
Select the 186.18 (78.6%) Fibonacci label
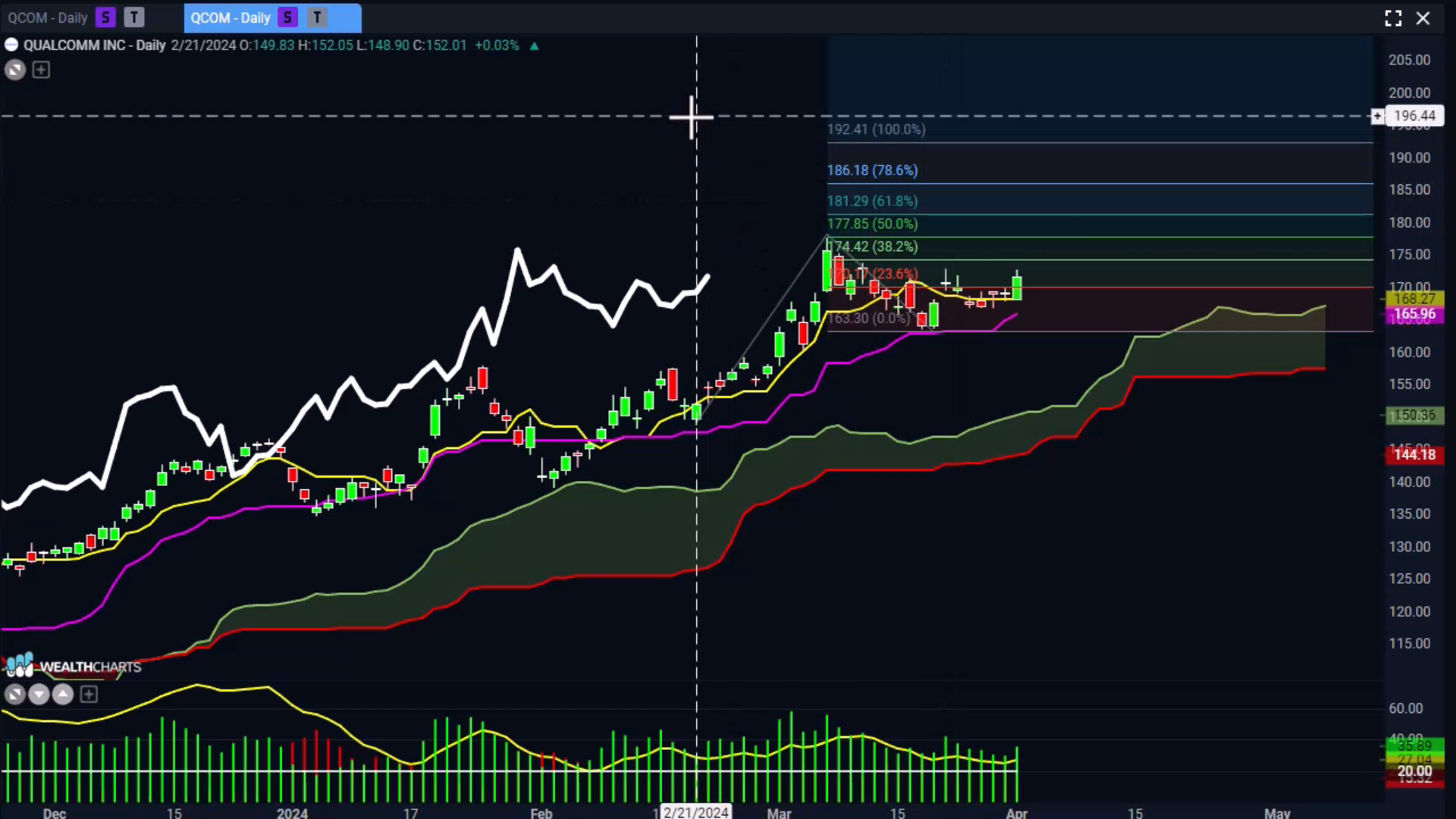click(872, 171)
